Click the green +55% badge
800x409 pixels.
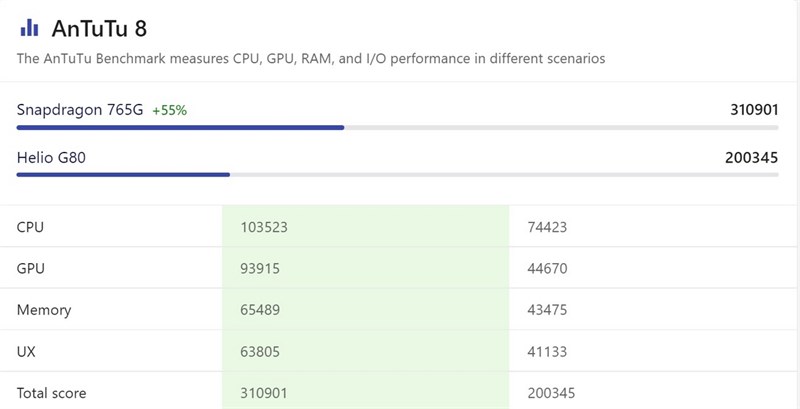[169, 110]
